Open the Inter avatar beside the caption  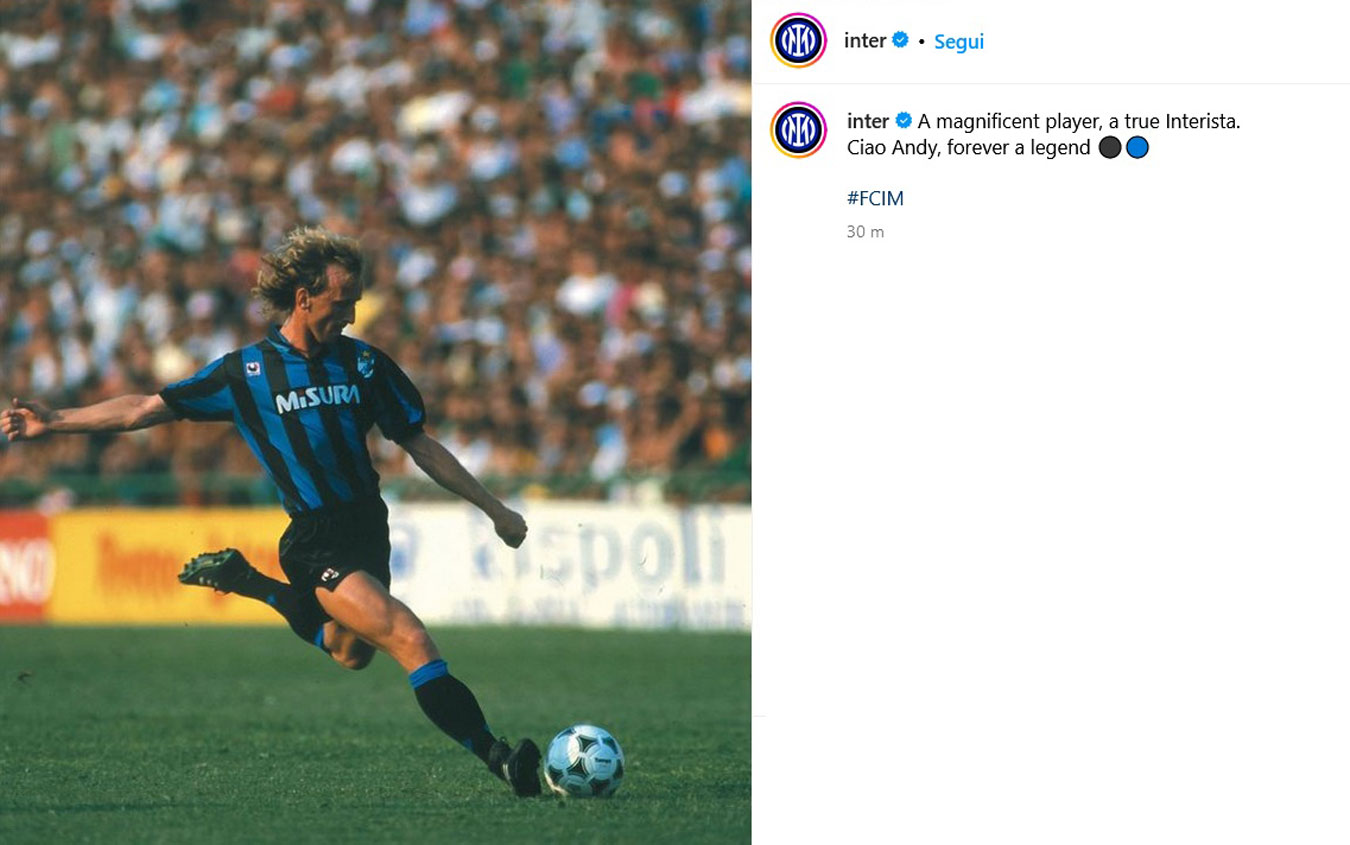click(x=798, y=130)
